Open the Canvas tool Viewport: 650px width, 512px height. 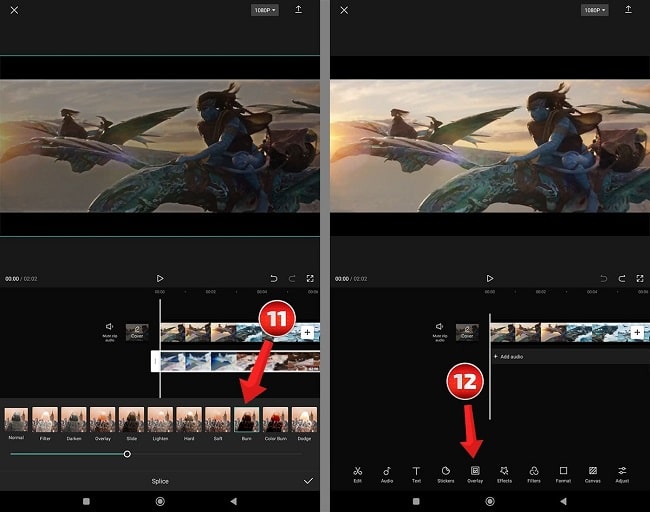pos(592,474)
